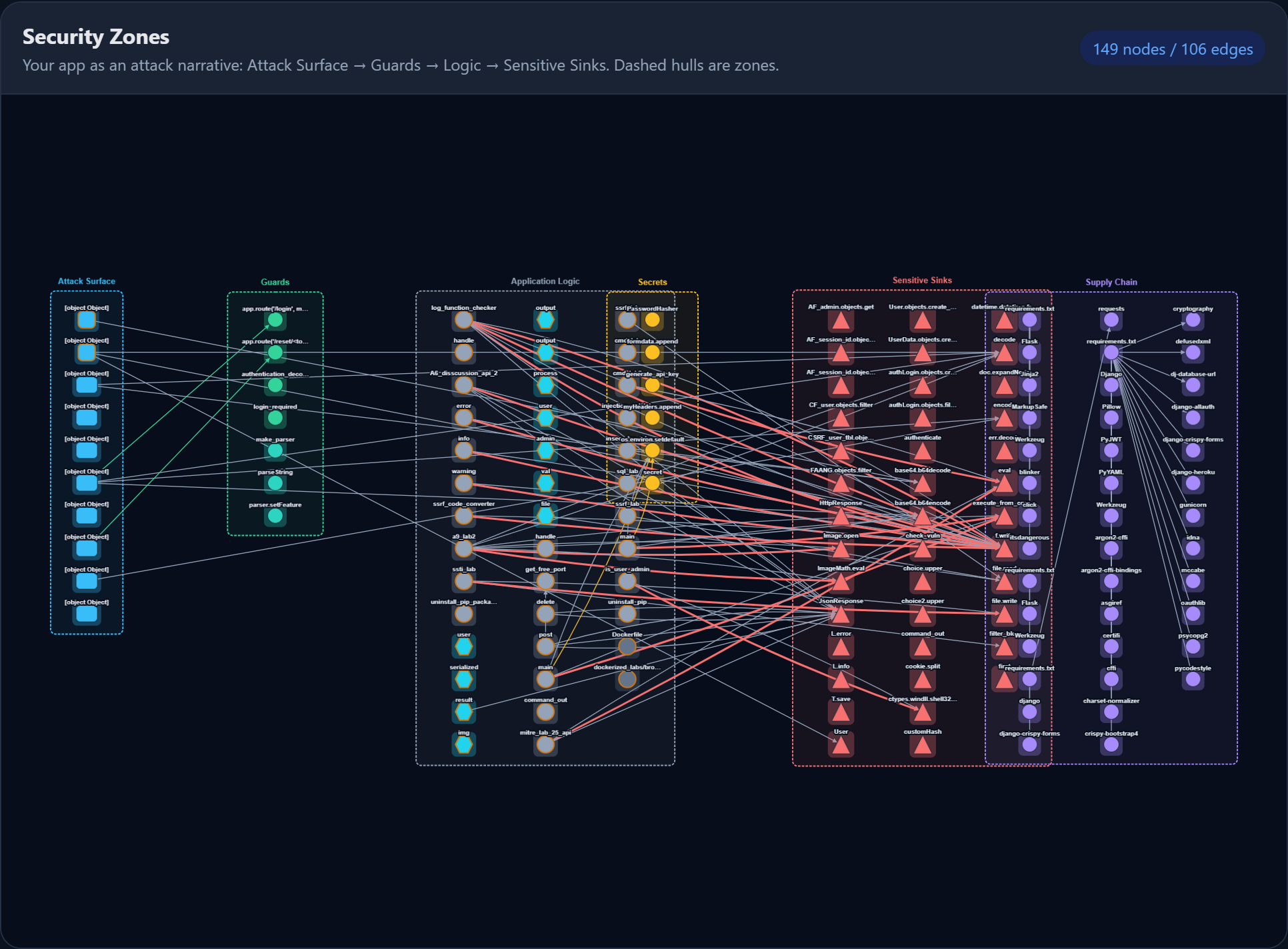Select the result hexagon node

click(464, 712)
